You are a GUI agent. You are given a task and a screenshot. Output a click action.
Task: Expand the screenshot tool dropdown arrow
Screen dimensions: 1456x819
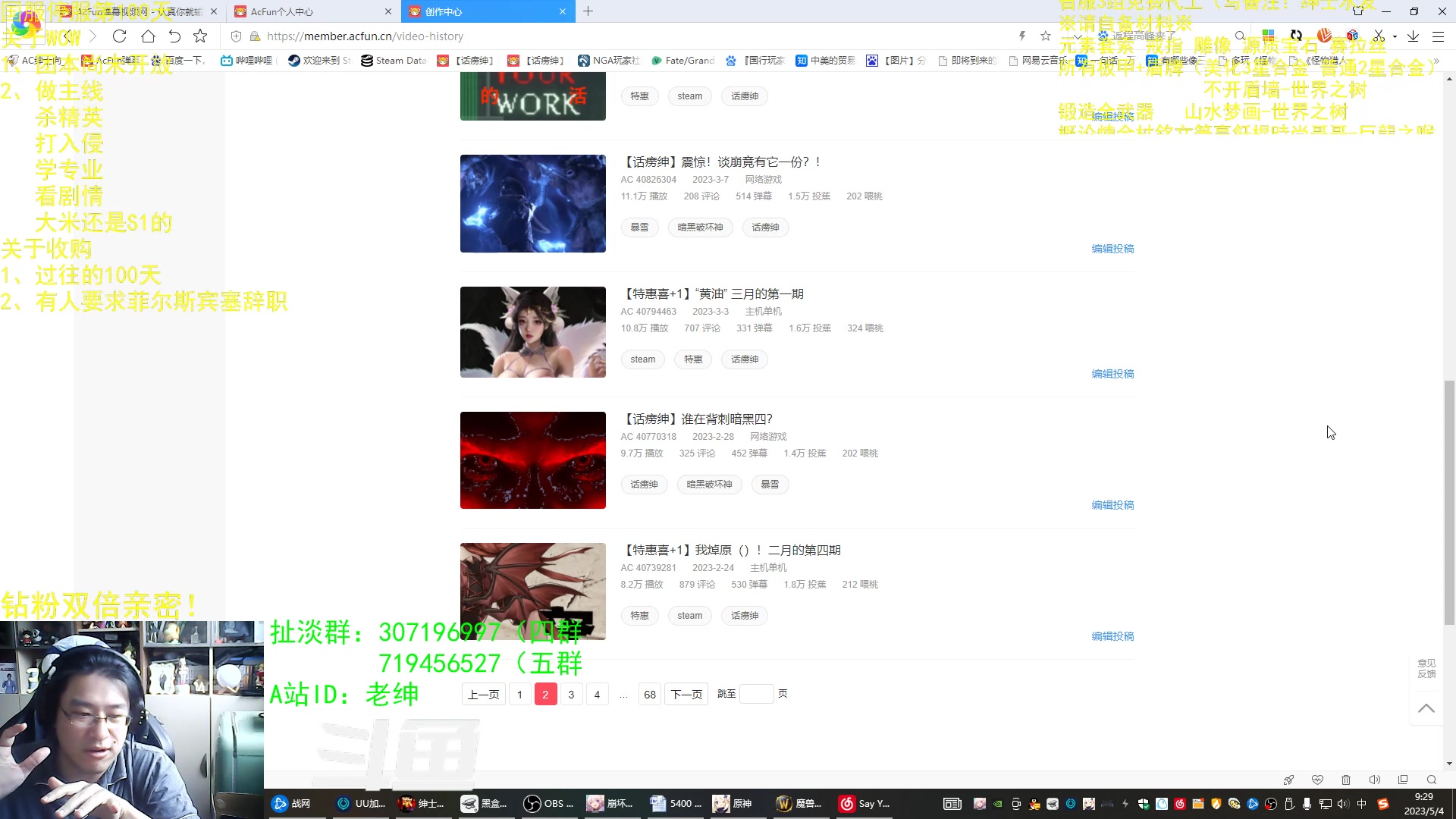[x=1395, y=36]
